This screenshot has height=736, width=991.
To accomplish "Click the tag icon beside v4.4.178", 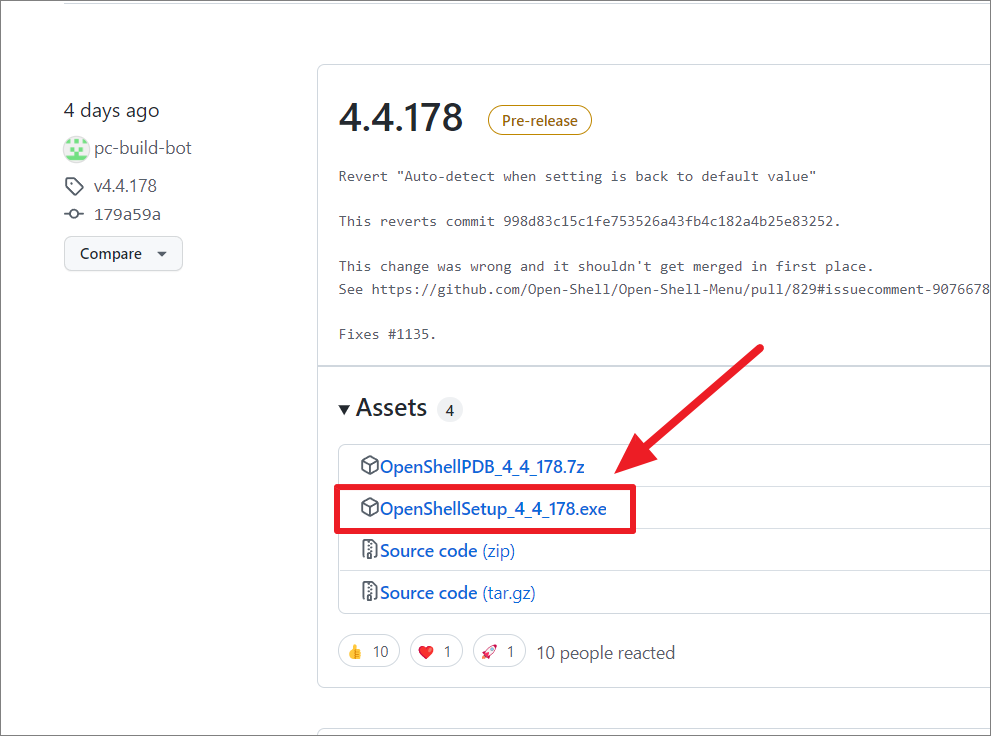I will (74, 186).
